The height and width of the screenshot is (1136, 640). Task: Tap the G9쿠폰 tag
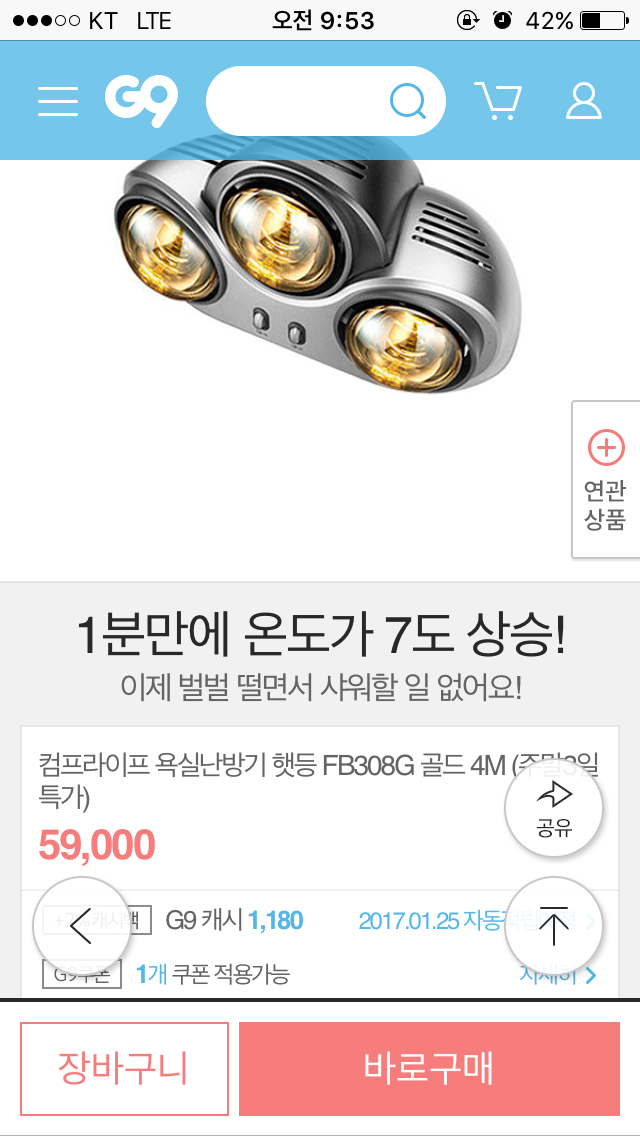82,975
